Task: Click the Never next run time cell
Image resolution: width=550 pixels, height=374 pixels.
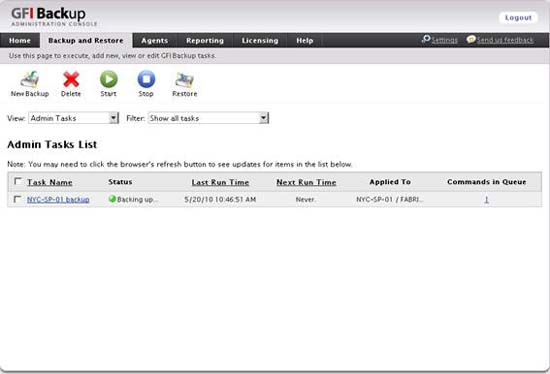Action: 306,199
